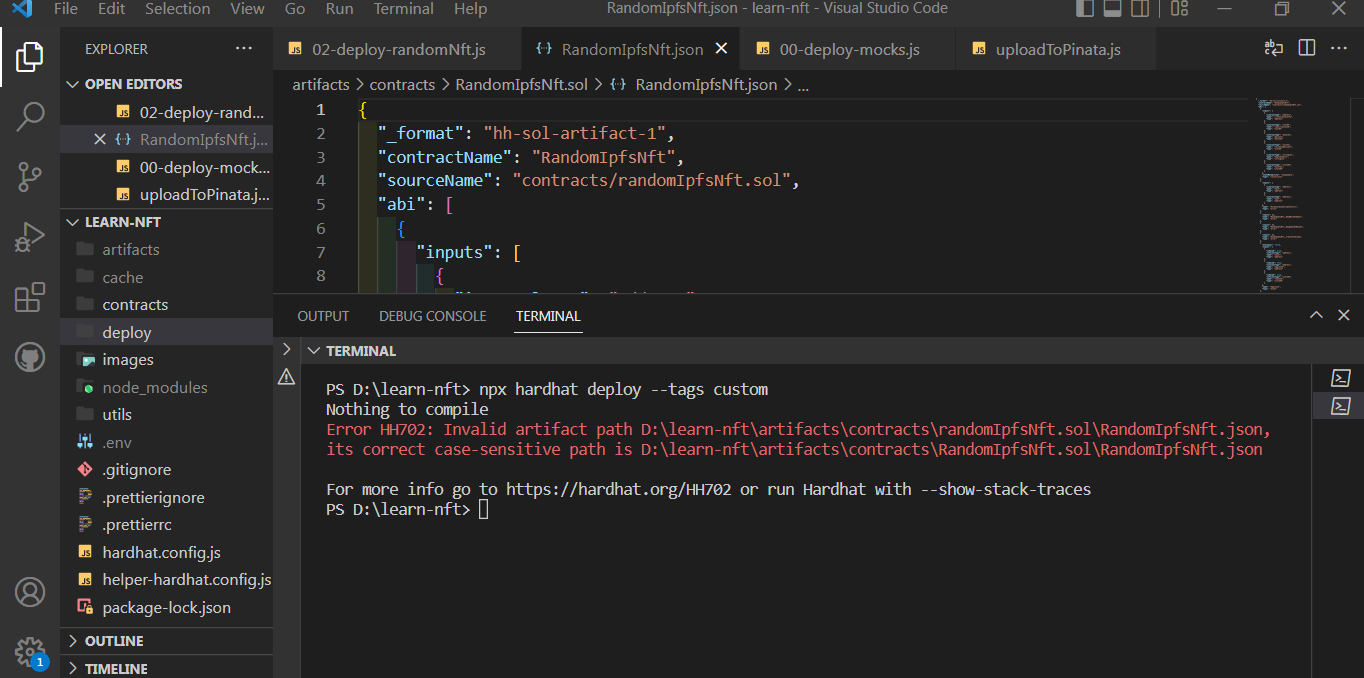The height and width of the screenshot is (678, 1364).
Task: Toggle word wrap in the editor toolbar
Action: point(1274,48)
